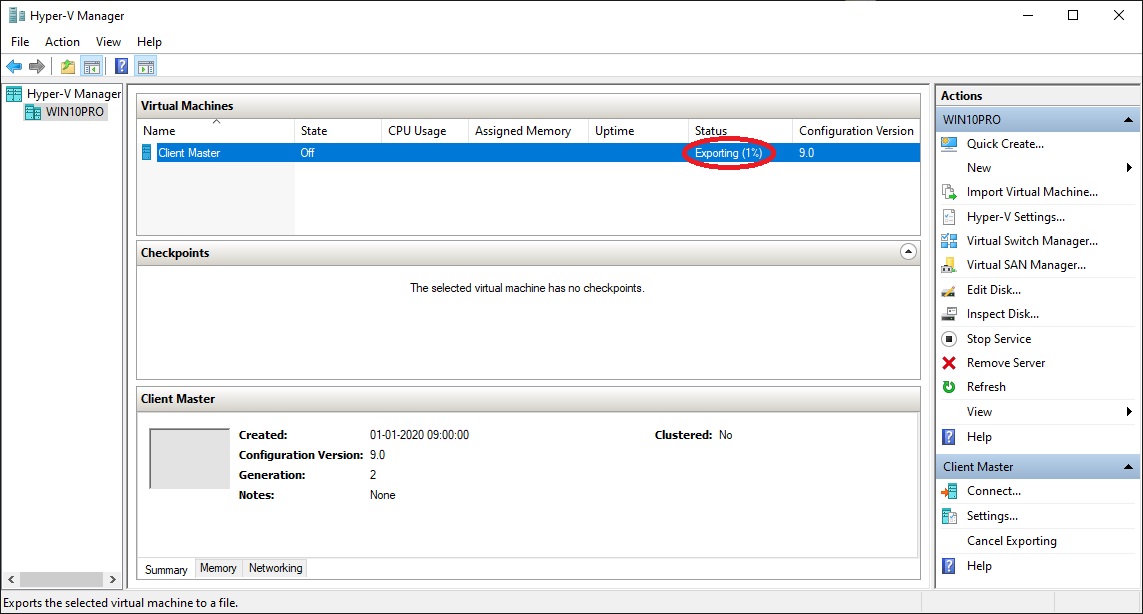Click the Quick Create monitor icon
1143x614 pixels.
tap(949, 144)
